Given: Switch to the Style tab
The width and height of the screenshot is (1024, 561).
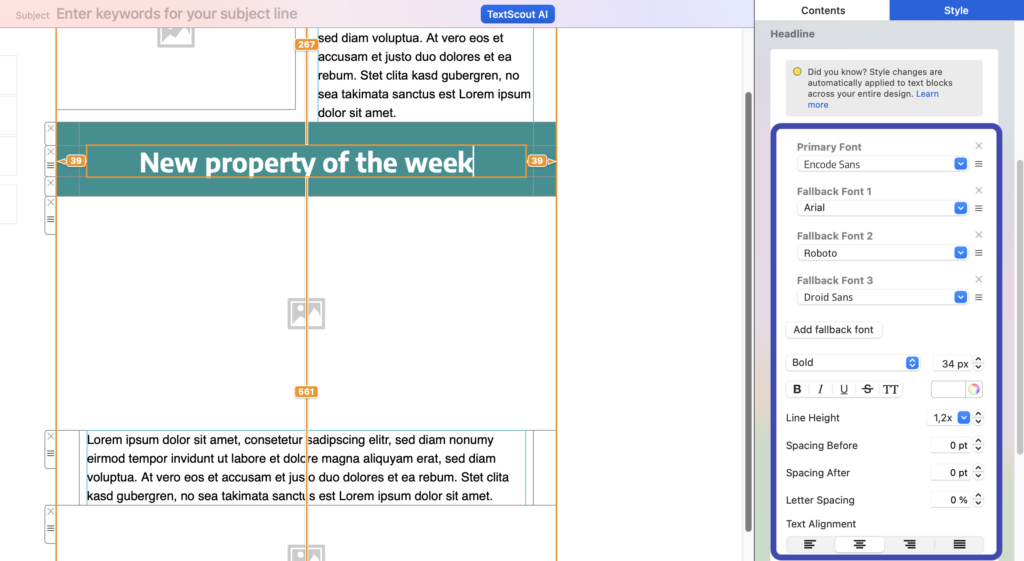Looking at the screenshot, I should (x=956, y=10).
